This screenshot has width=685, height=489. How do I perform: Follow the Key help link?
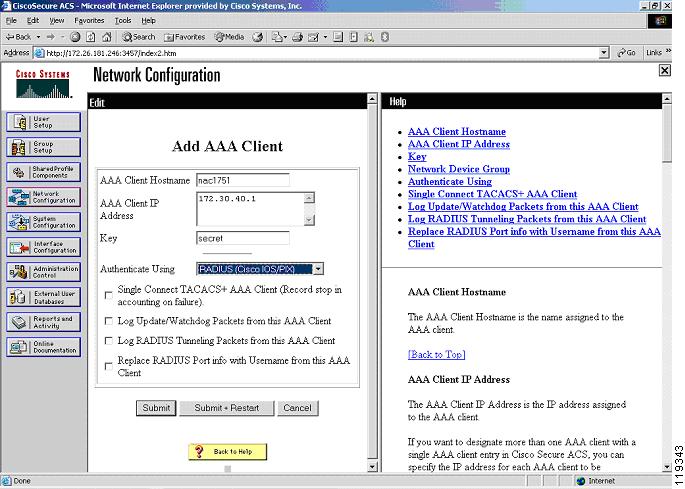tap(417, 157)
